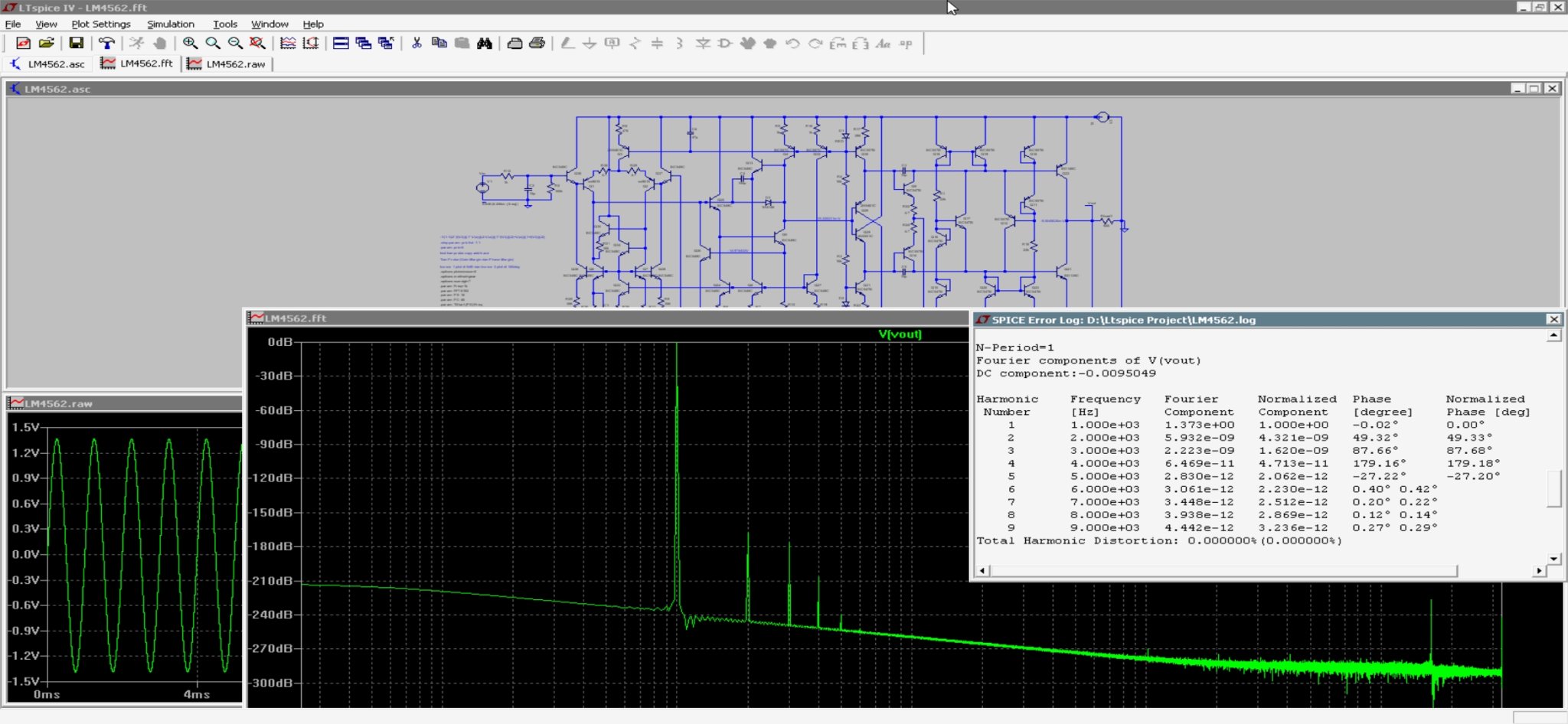The image size is (1568, 724).
Task: Switch to the LM4562.asc tab
Action: click(47, 64)
